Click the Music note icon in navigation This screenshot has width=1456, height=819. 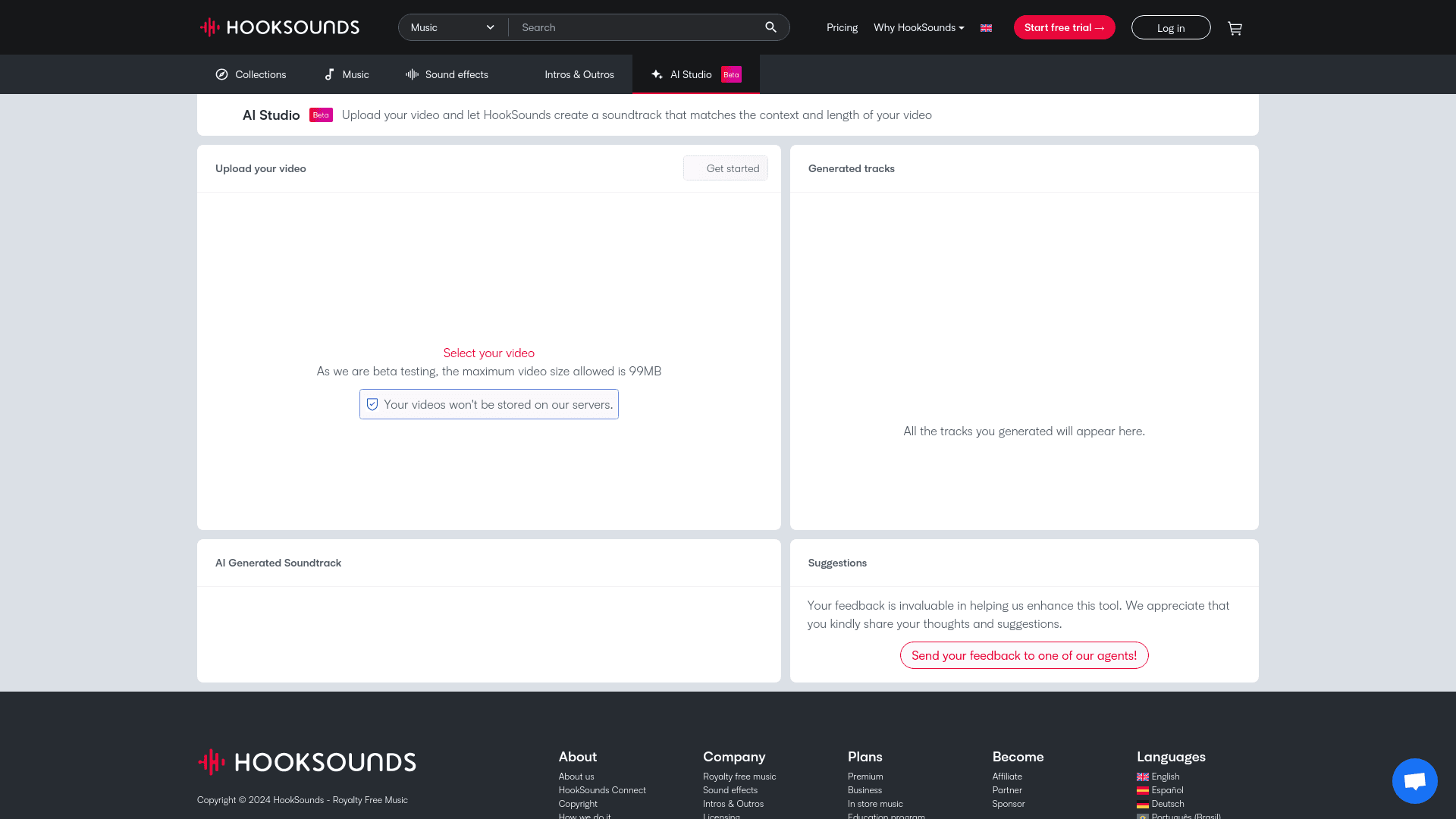tap(330, 74)
